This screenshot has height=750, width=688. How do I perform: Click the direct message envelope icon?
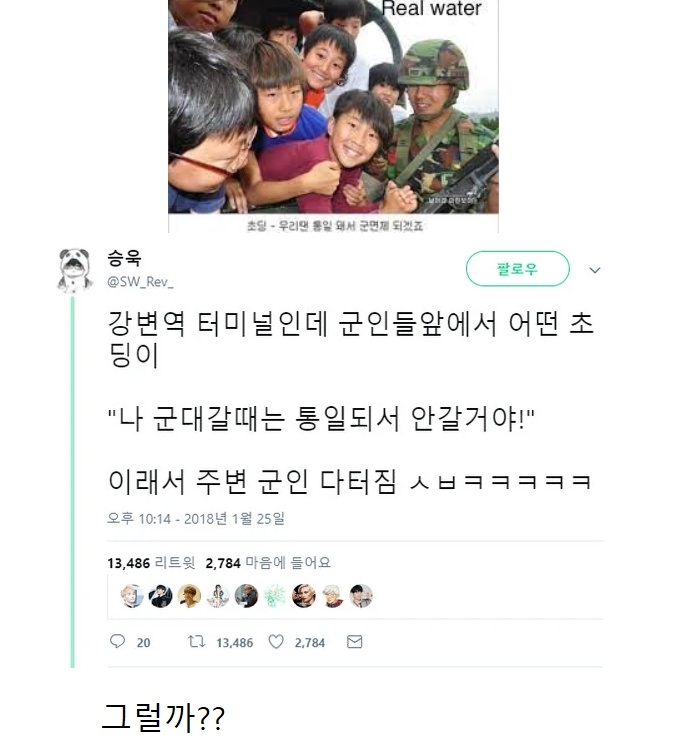pyautogui.click(x=354, y=642)
